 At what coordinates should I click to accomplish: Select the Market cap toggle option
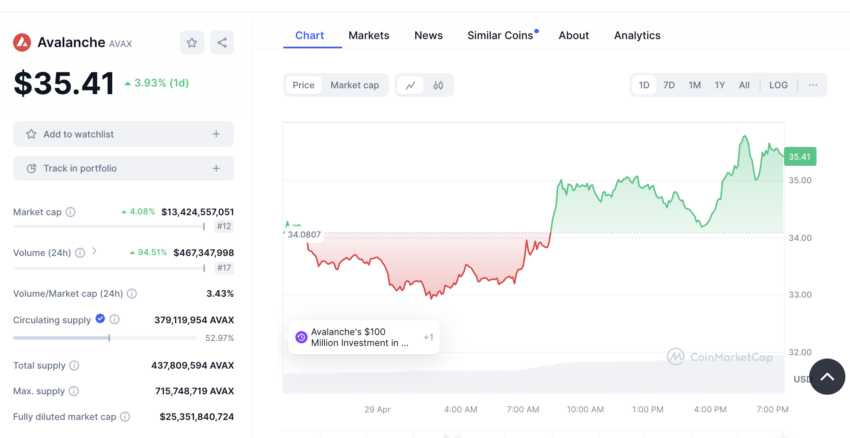click(x=355, y=85)
